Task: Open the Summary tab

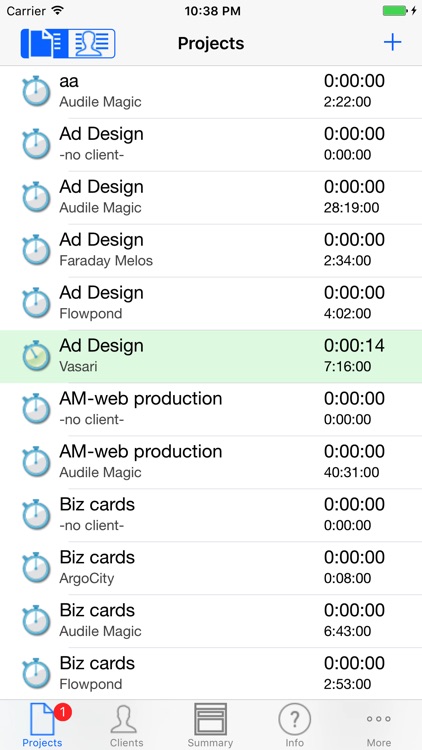Action: pos(211,726)
